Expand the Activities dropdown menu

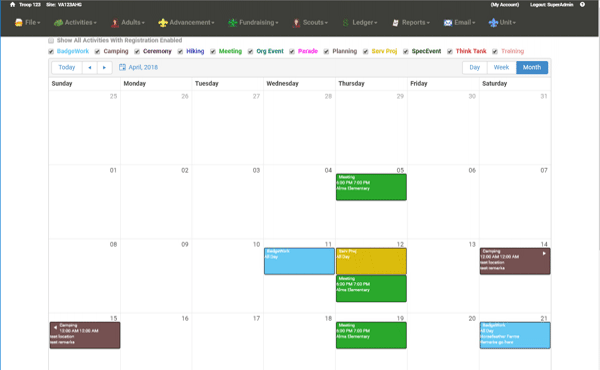coord(75,23)
